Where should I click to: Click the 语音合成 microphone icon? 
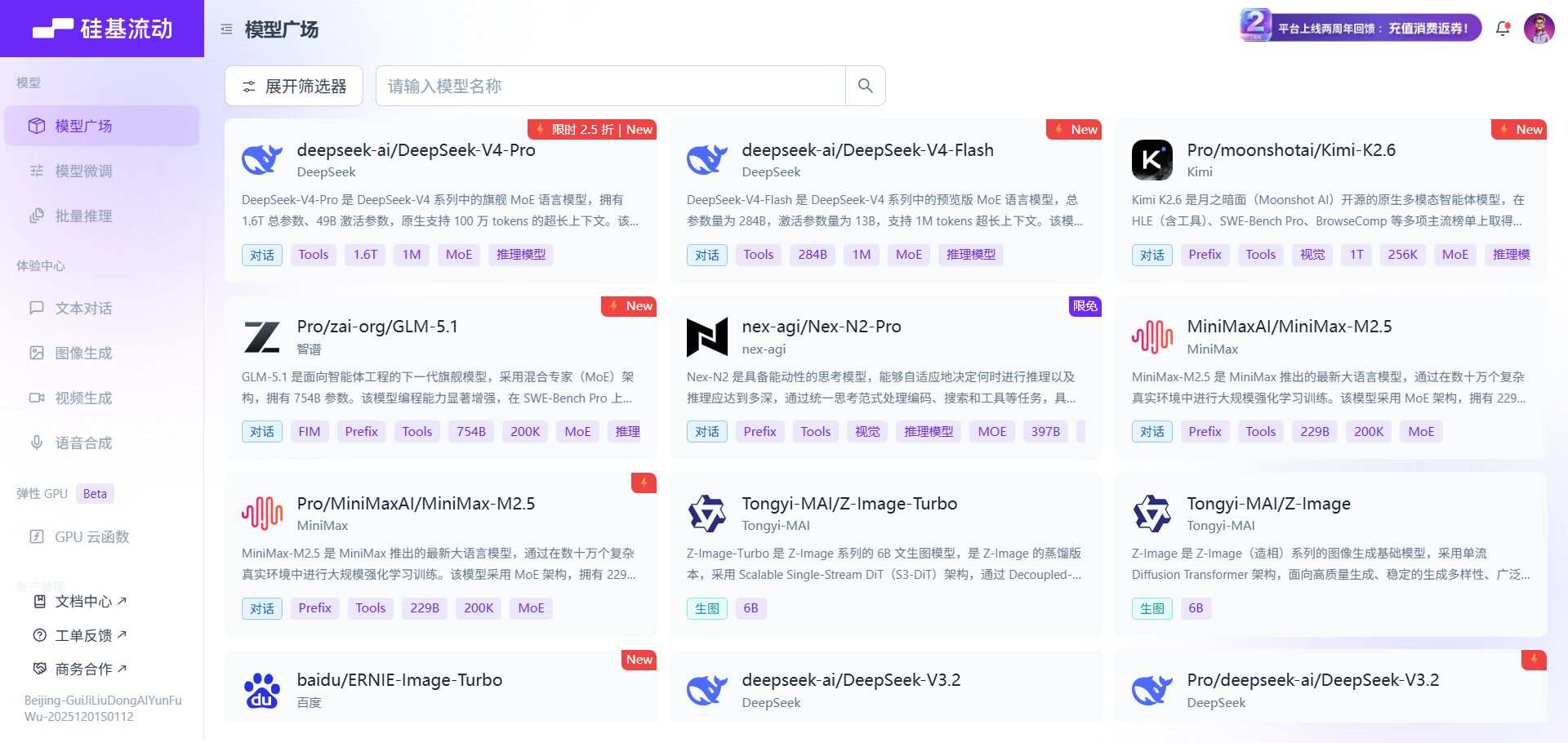[x=37, y=443]
